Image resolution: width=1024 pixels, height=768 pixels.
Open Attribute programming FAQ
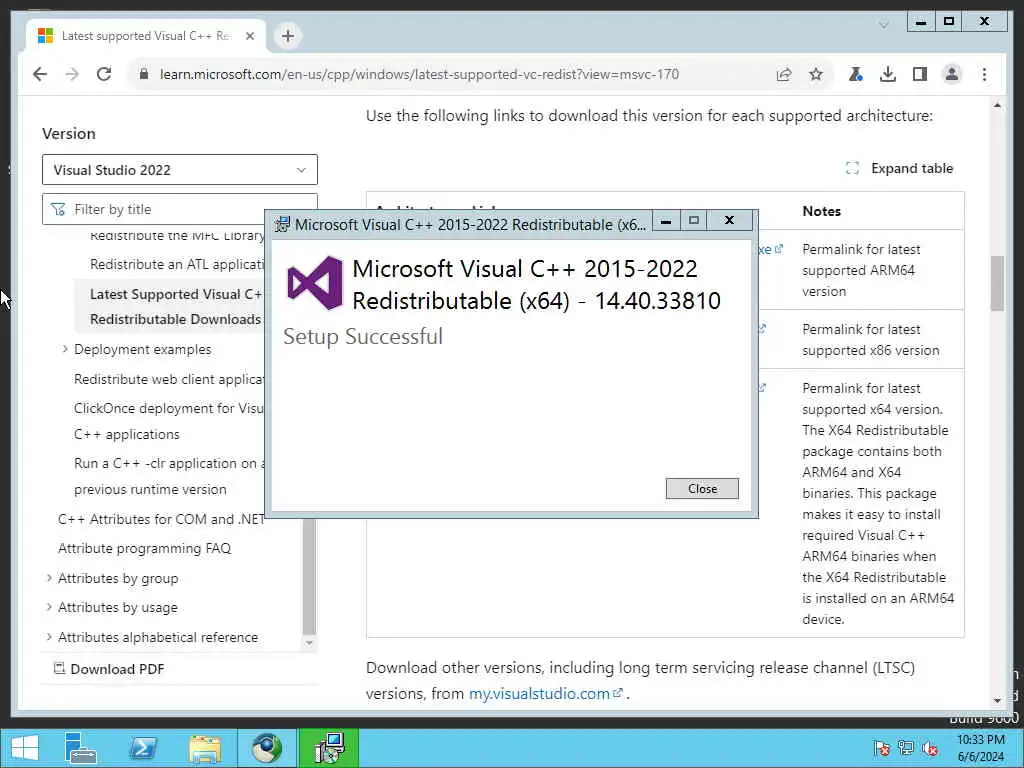pyautogui.click(x=144, y=549)
